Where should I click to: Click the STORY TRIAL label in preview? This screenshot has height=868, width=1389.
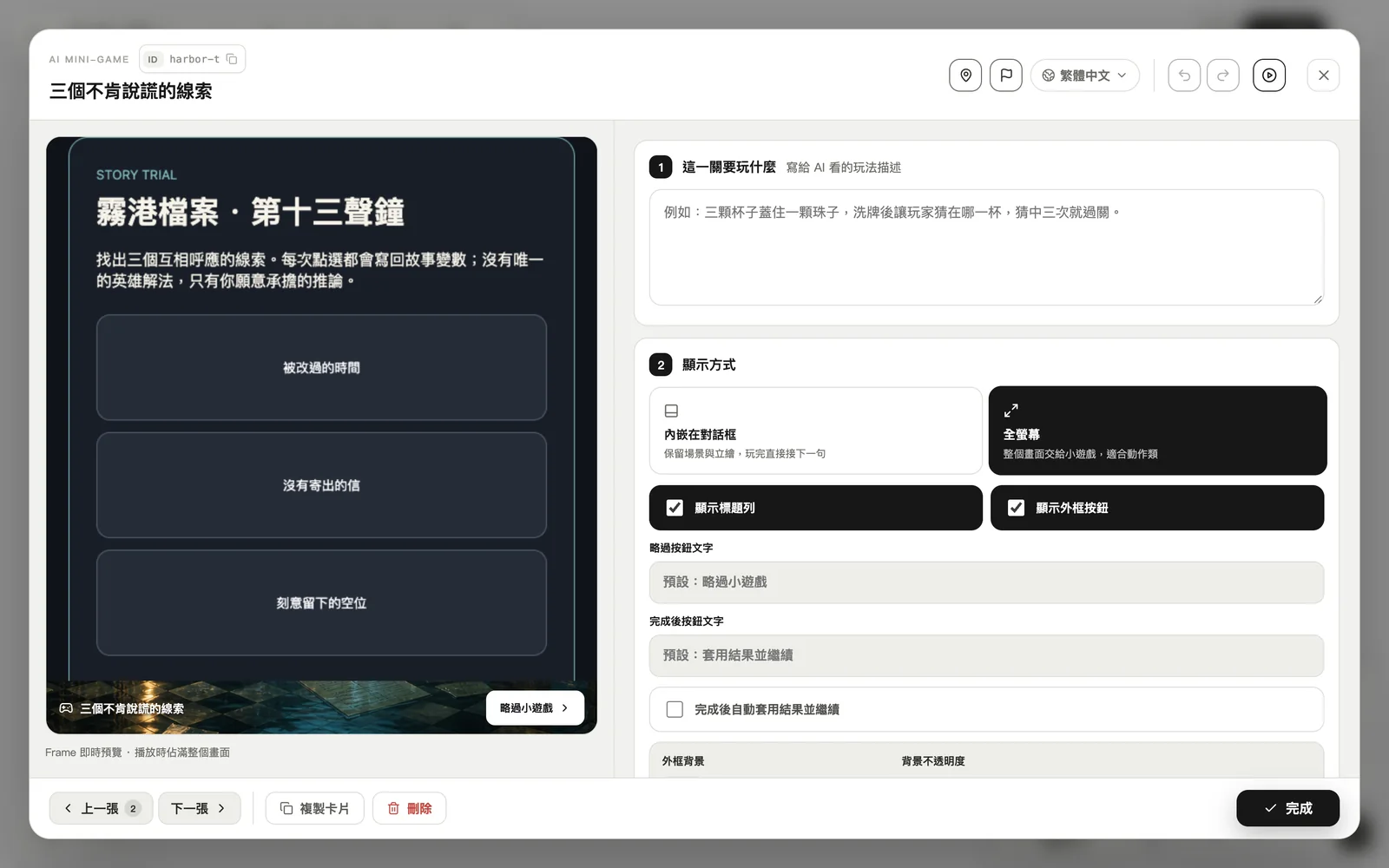click(x=136, y=174)
